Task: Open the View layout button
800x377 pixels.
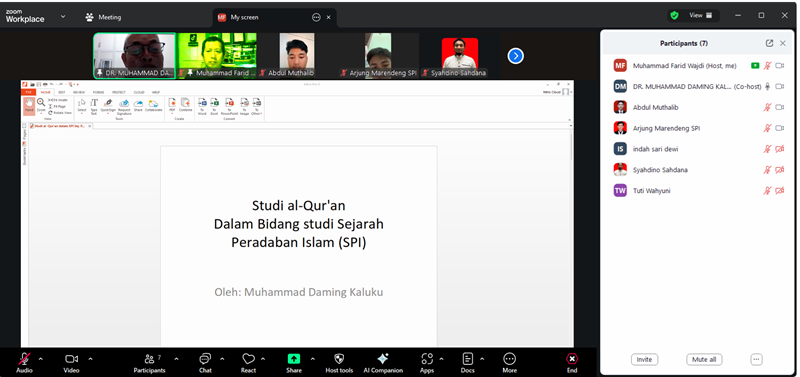Action: click(x=701, y=15)
